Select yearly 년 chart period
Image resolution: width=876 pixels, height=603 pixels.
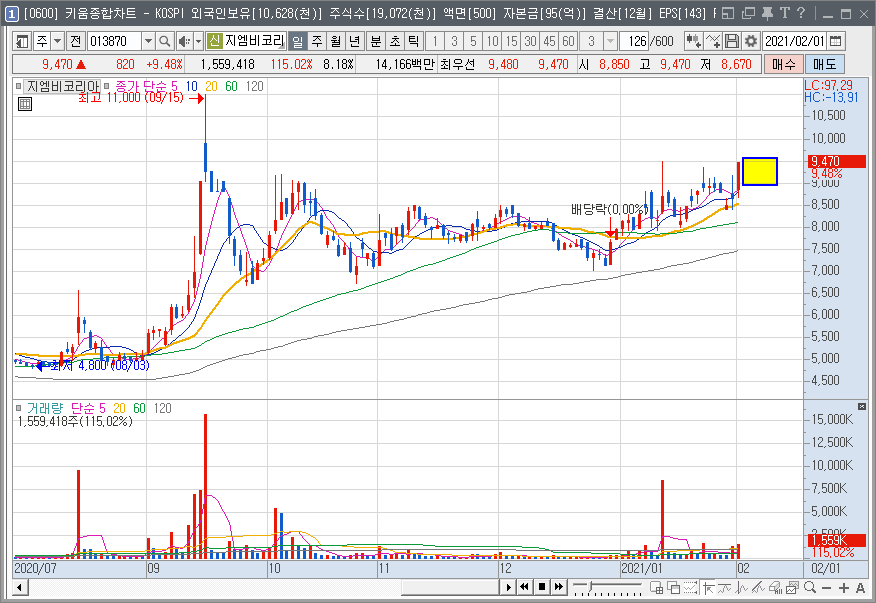click(x=354, y=41)
